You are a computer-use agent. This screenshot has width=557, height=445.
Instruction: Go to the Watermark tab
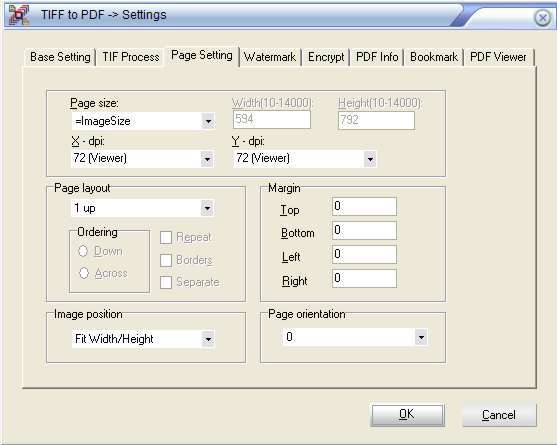click(x=270, y=57)
